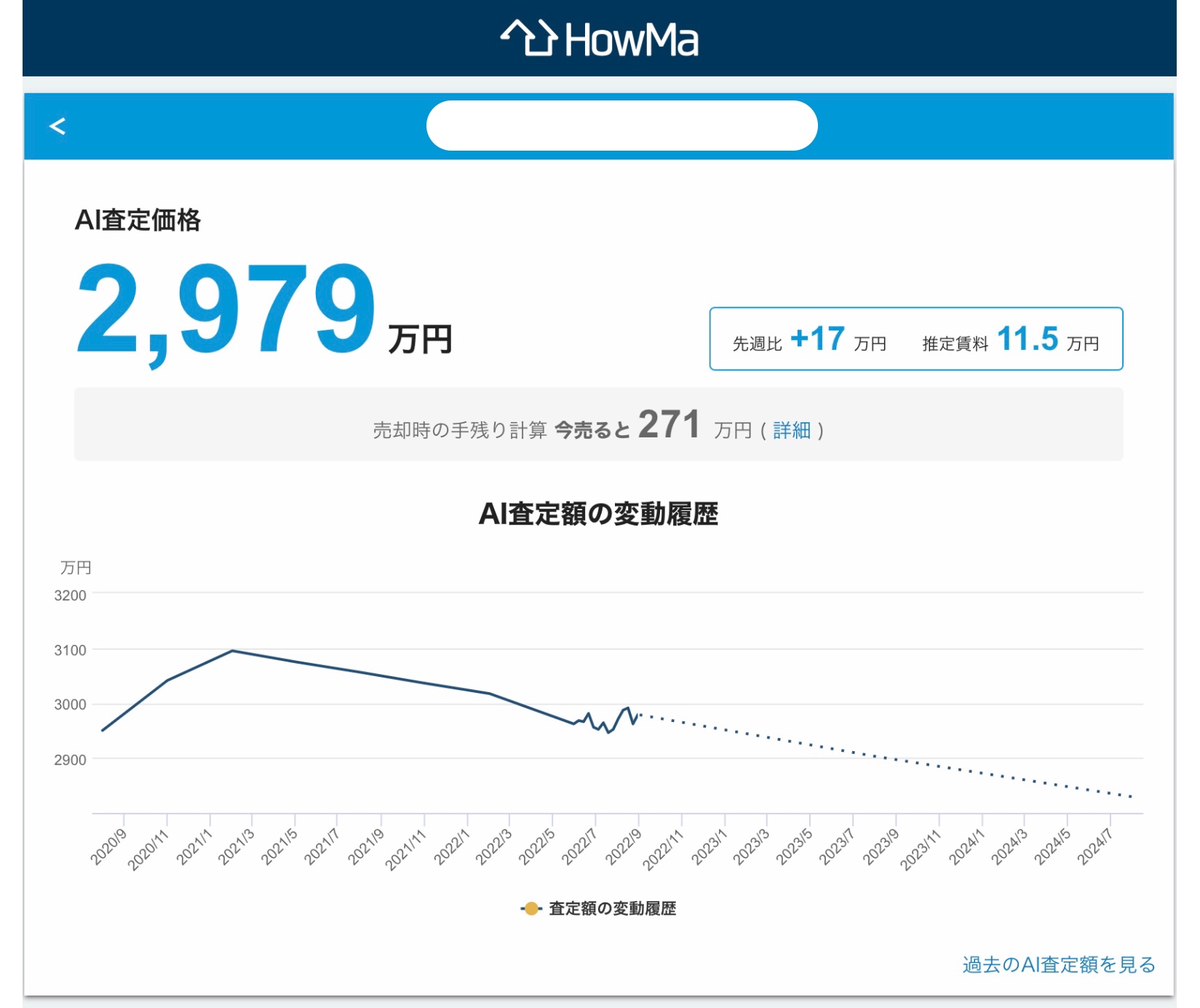Image resolution: width=1200 pixels, height=1008 pixels.
Task: Click the 3000 y-axis label
Action: (x=70, y=705)
